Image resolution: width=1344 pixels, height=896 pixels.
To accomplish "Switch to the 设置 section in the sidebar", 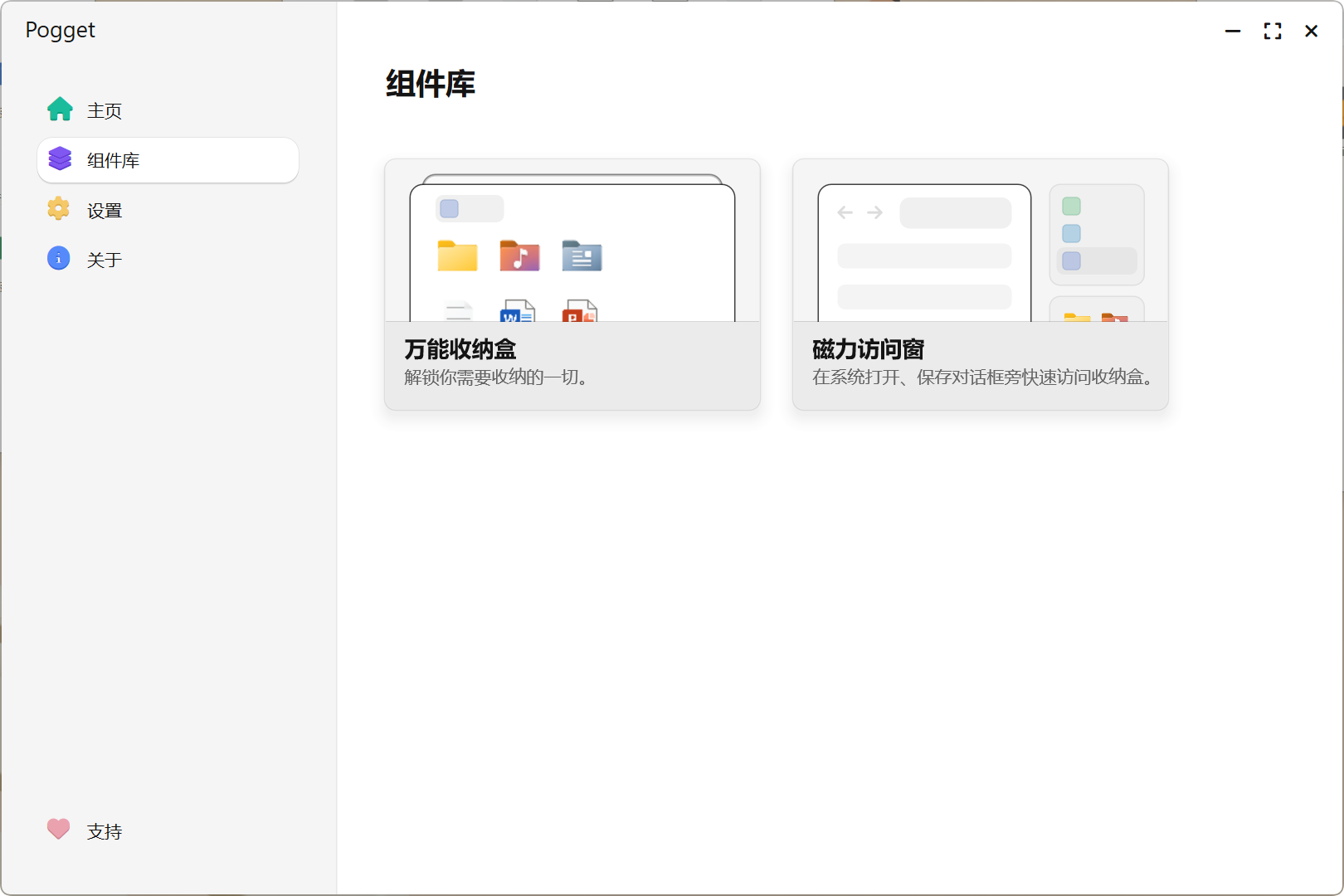I will (x=104, y=209).
